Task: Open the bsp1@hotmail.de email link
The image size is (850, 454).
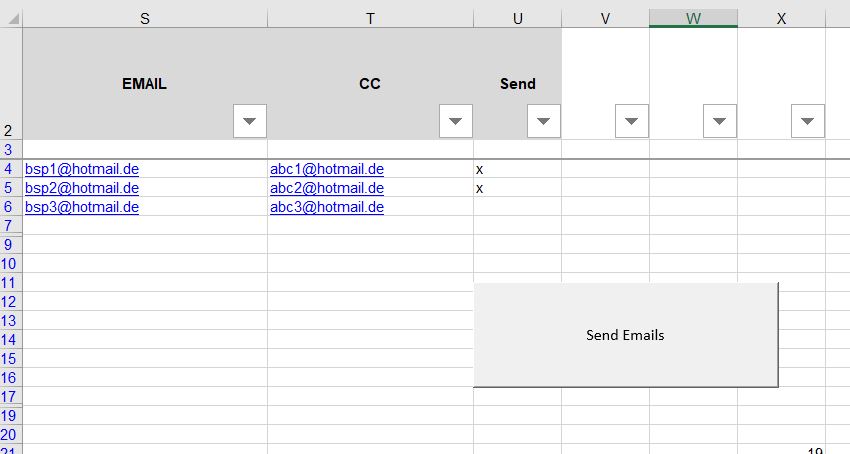Action: [x=82, y=169]
